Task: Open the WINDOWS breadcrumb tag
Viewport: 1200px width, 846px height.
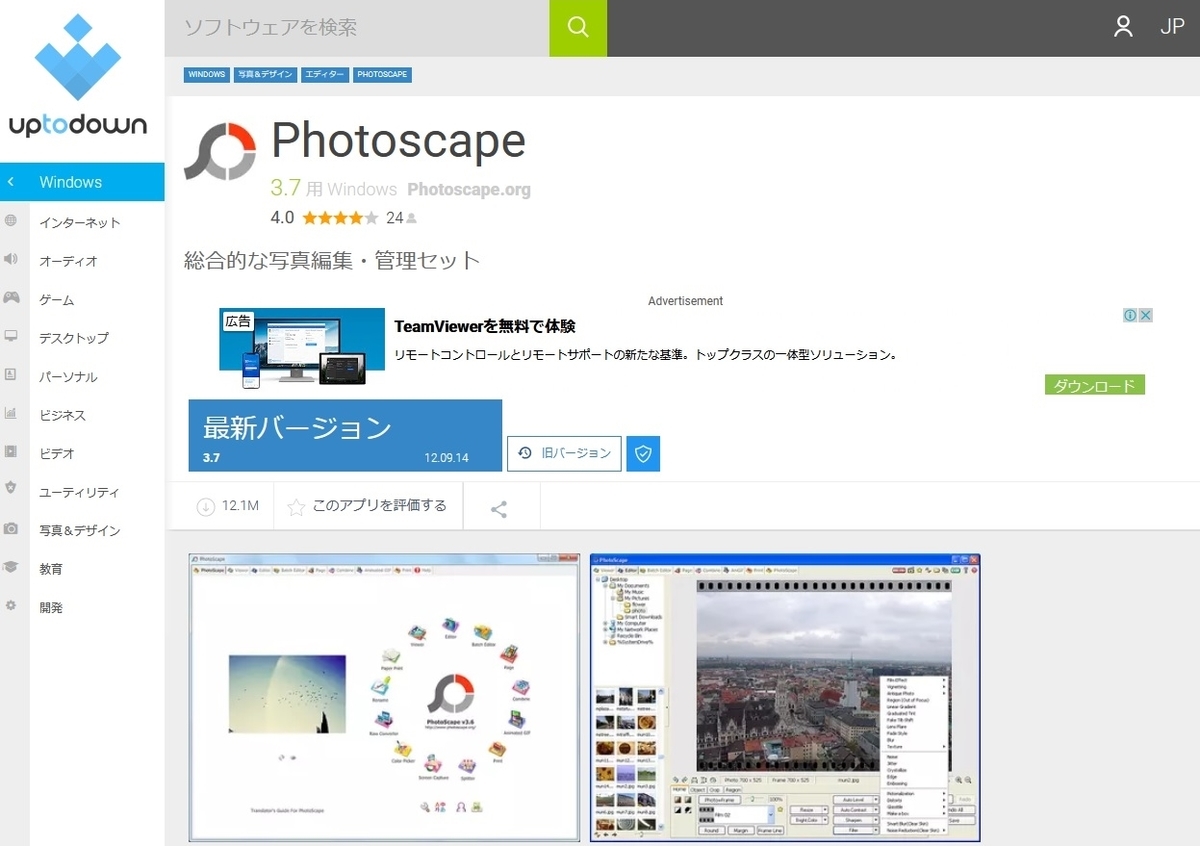Action: (206, 74)
